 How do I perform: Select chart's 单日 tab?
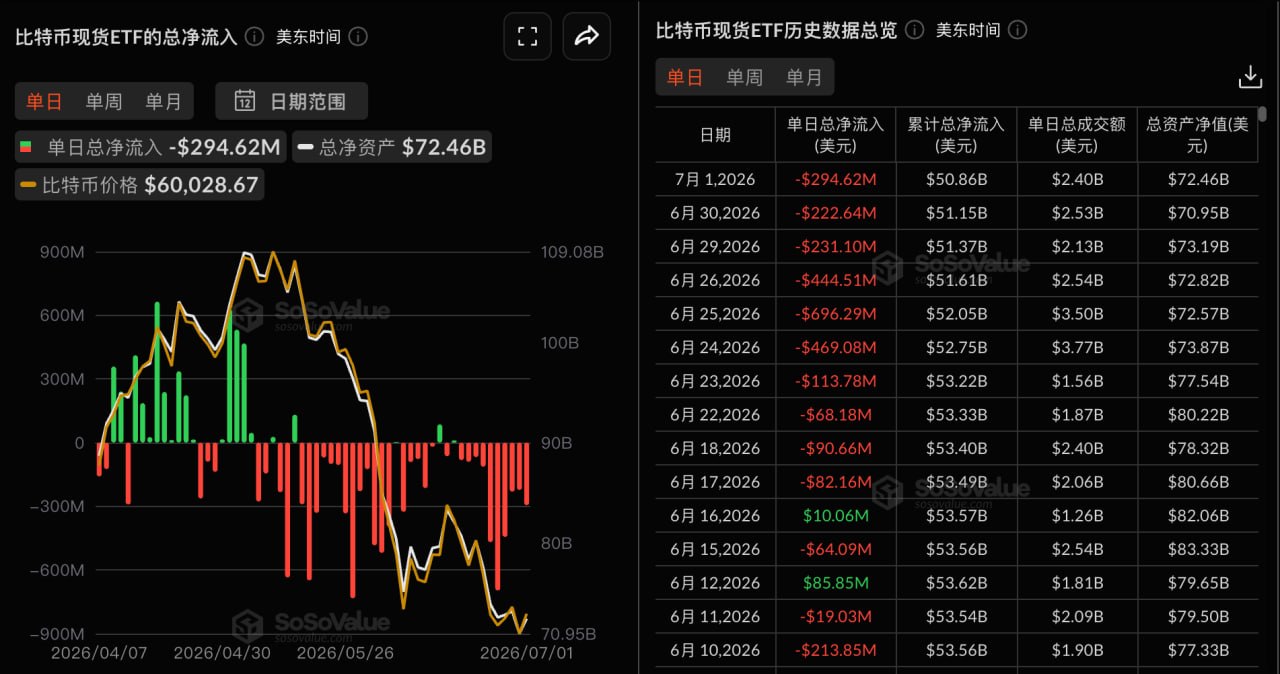click(44, 101)
